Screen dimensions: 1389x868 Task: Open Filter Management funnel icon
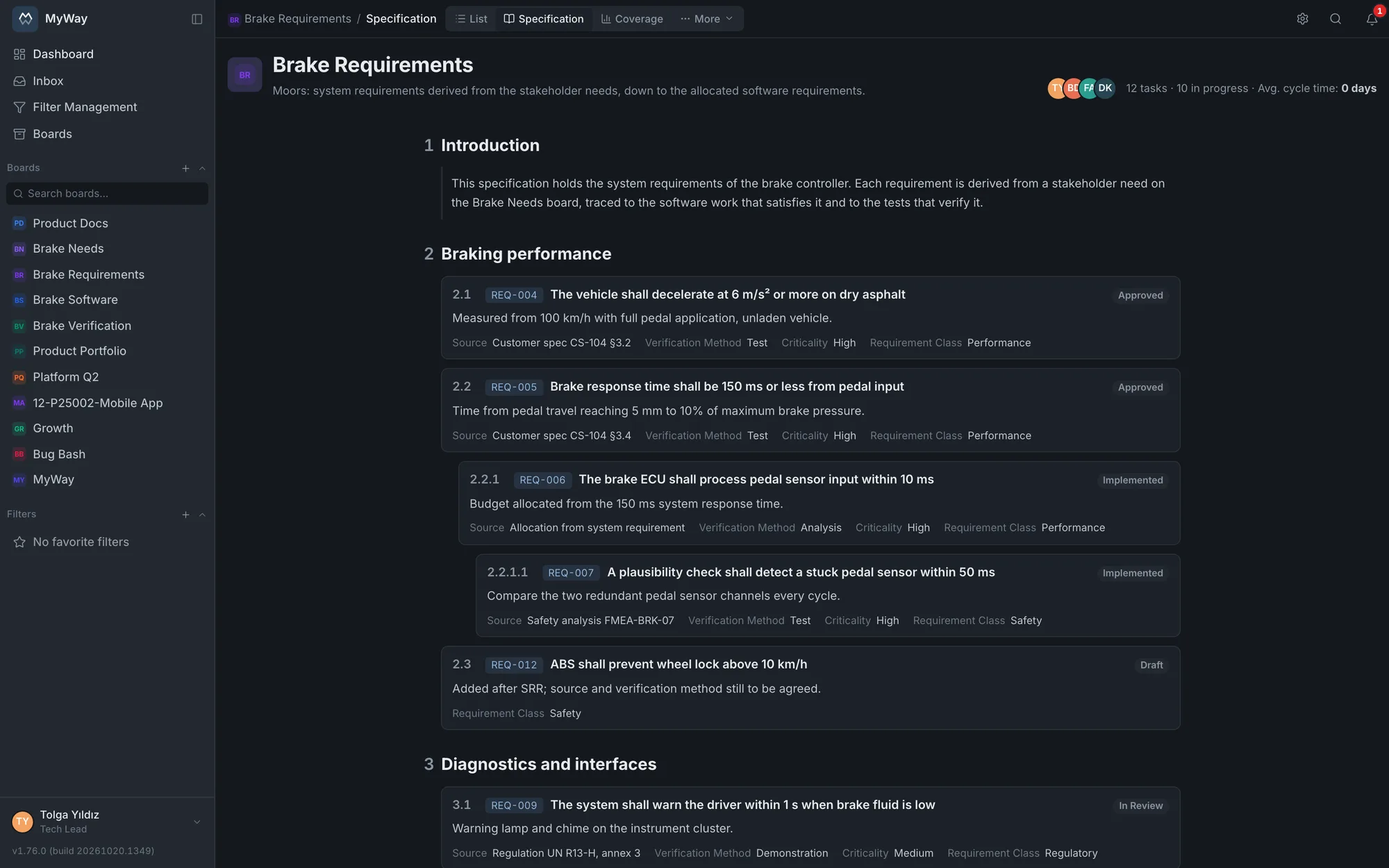pyautogui.click(x=19, y=107)
